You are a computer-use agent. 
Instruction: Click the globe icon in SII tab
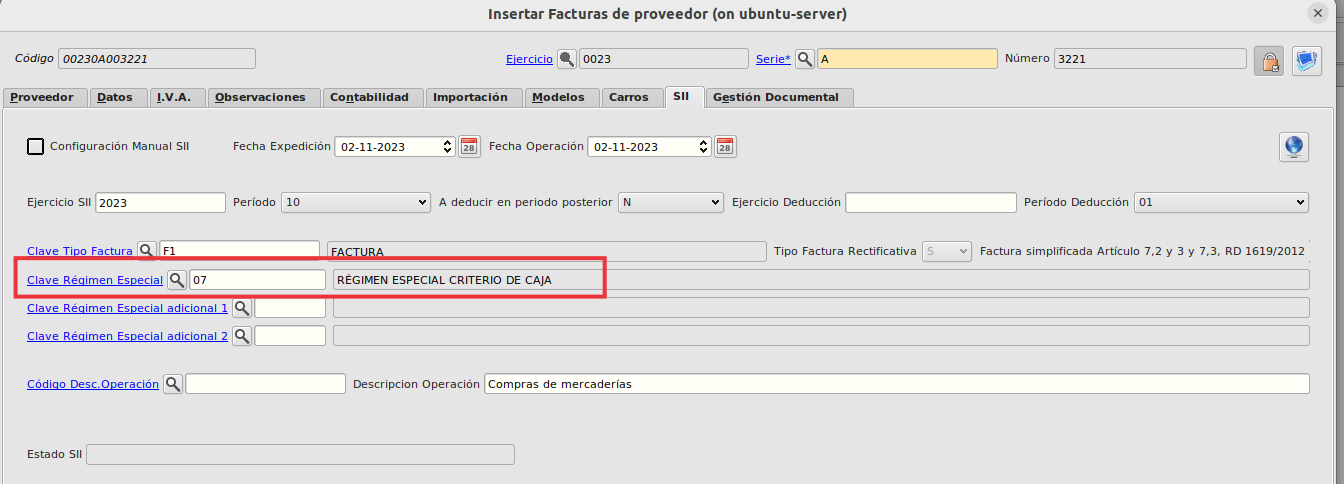click(1294, 146)
